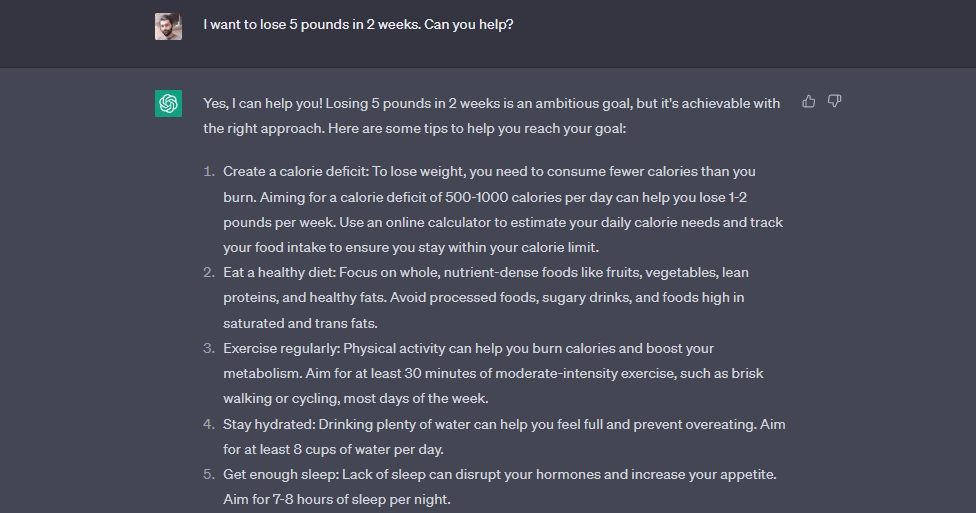976x513 pixels.
Task: Click the list number 3 marker
Action: tap(209, 349)
